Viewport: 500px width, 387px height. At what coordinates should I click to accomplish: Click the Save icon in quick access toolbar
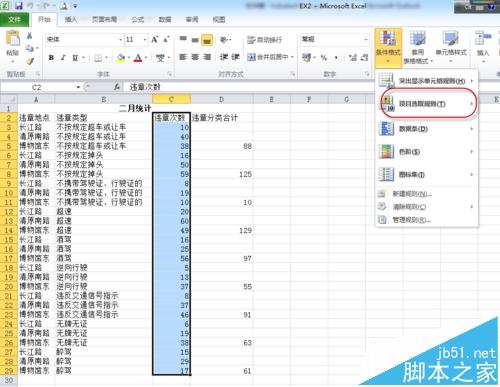[x=19, y=6]
